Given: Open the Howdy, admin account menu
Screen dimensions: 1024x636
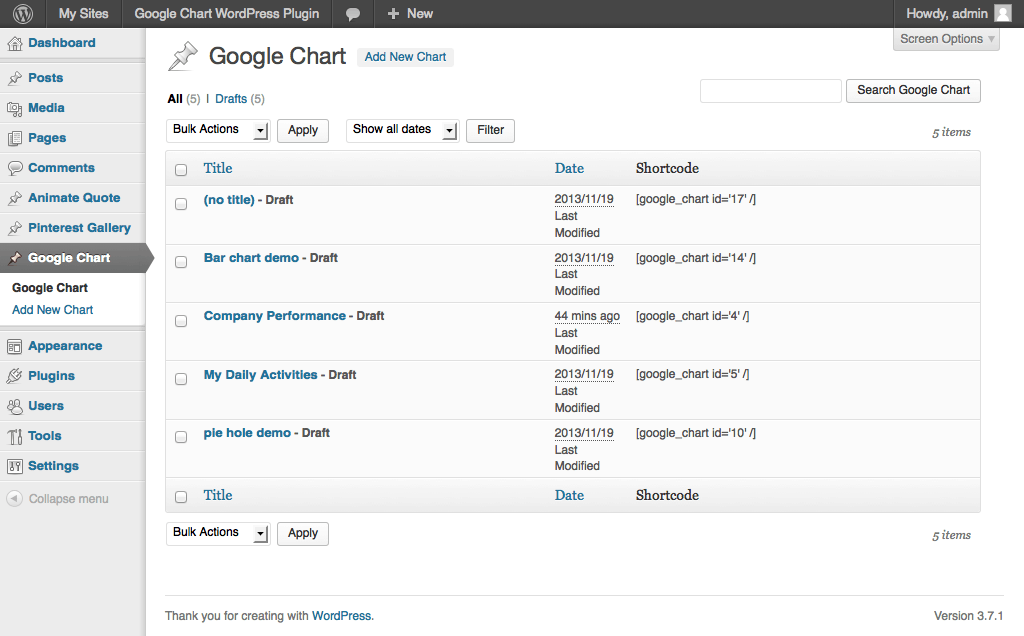Looking at the screenshot, I should tap(958, 14).
